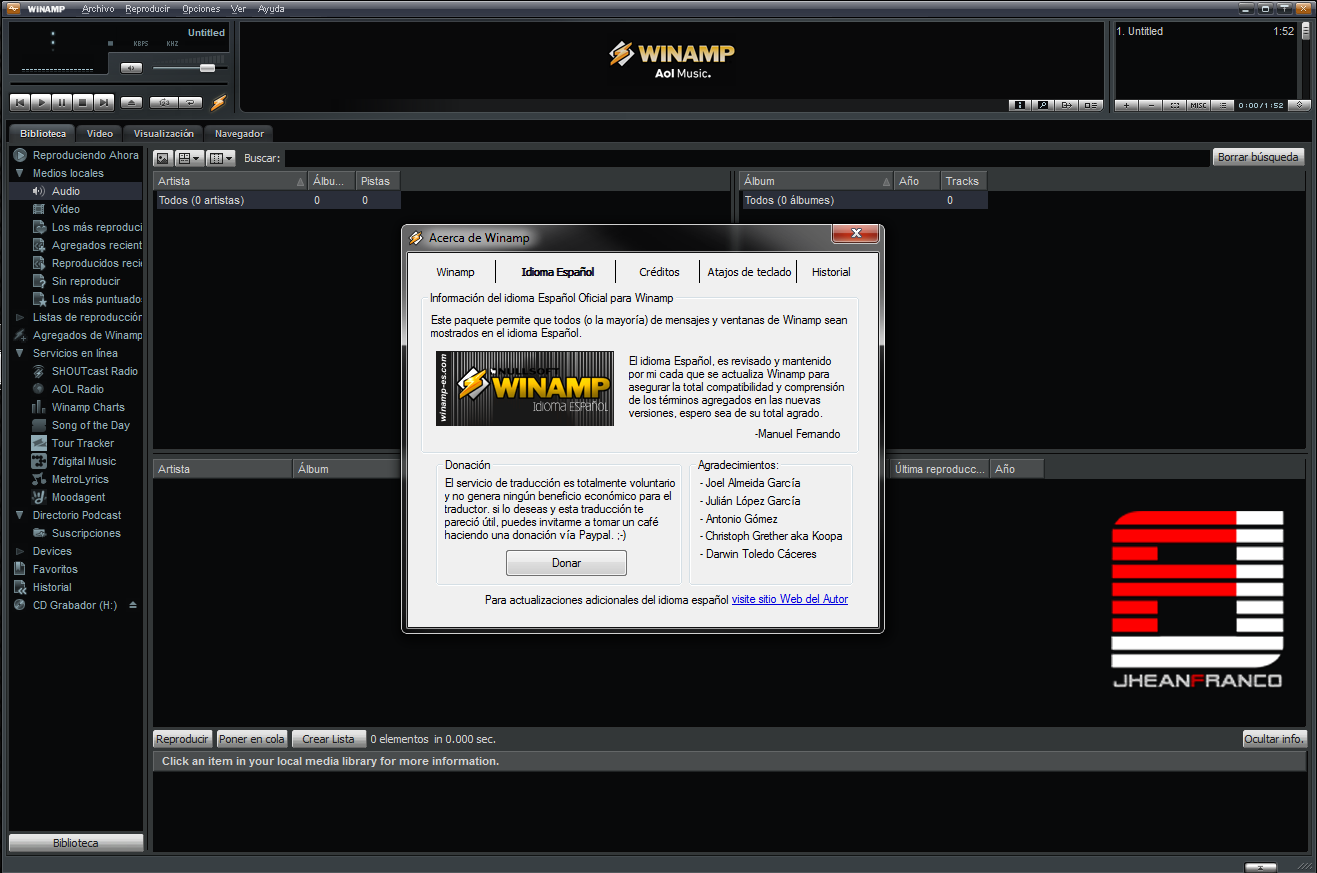Open the 'visite sitio Web del Autor' link
Viewport: 1317px width, 873px height.
click(x=790, y=599)
